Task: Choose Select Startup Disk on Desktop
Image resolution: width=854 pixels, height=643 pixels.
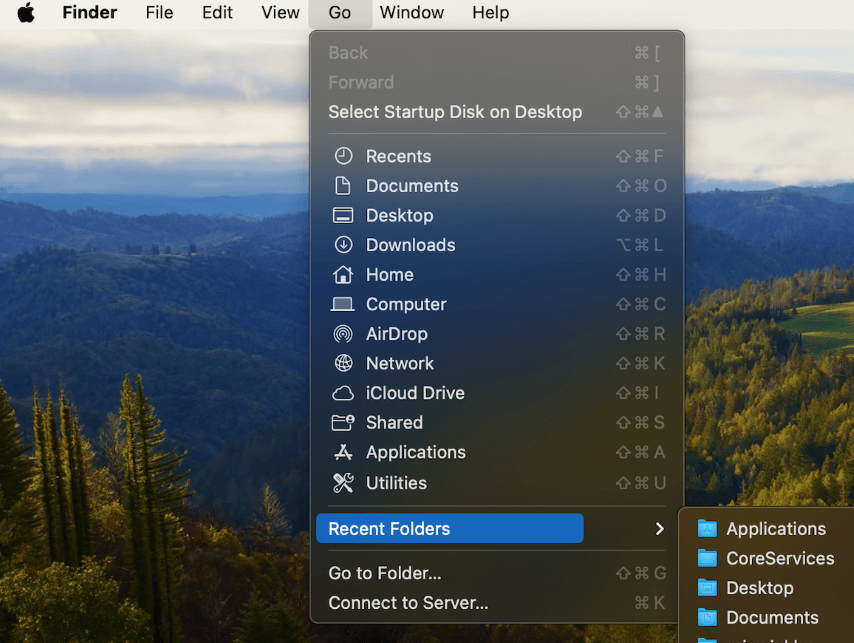Action: click(497, 112)
